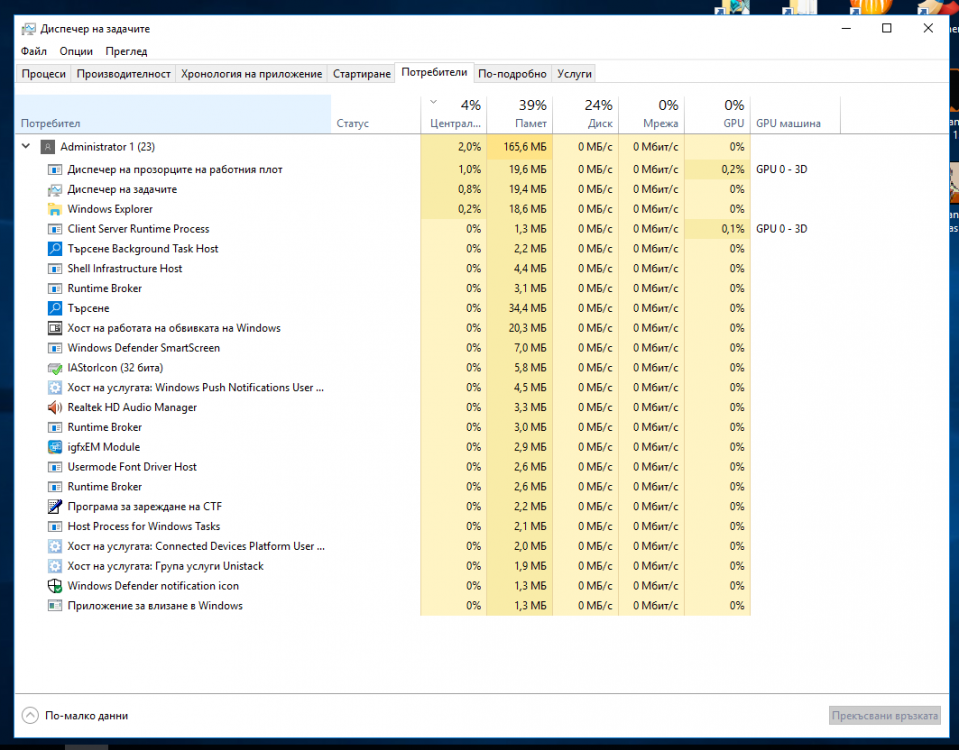The image size is (959, 750).
Task: Click the Usermode Font Driver Host icon
Action: pos(55,467)
